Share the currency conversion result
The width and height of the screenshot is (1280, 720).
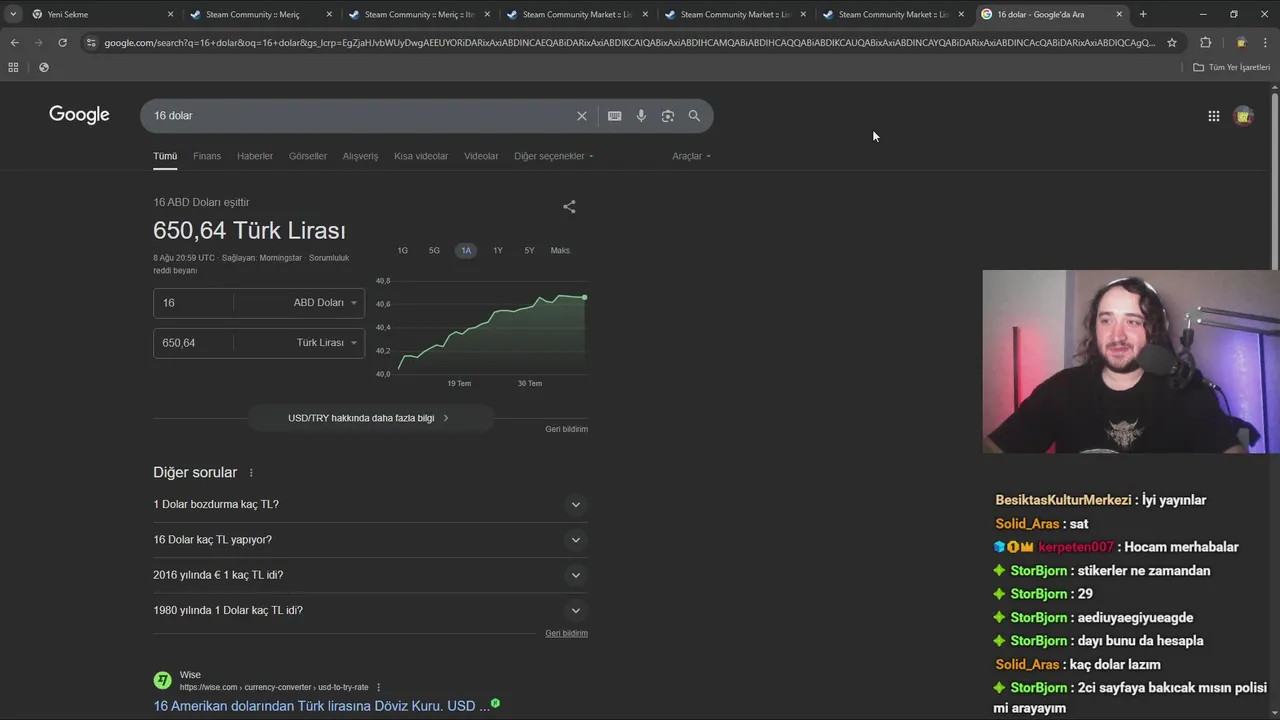(569, 207)
